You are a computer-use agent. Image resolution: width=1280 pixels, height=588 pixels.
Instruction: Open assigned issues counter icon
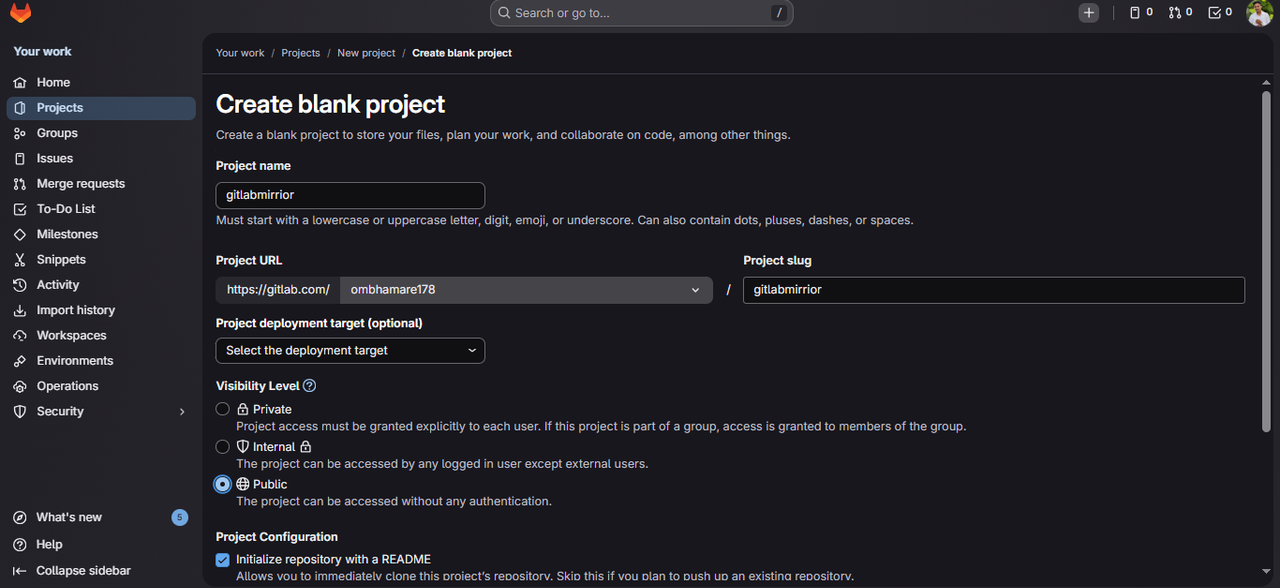point(1141,13)
